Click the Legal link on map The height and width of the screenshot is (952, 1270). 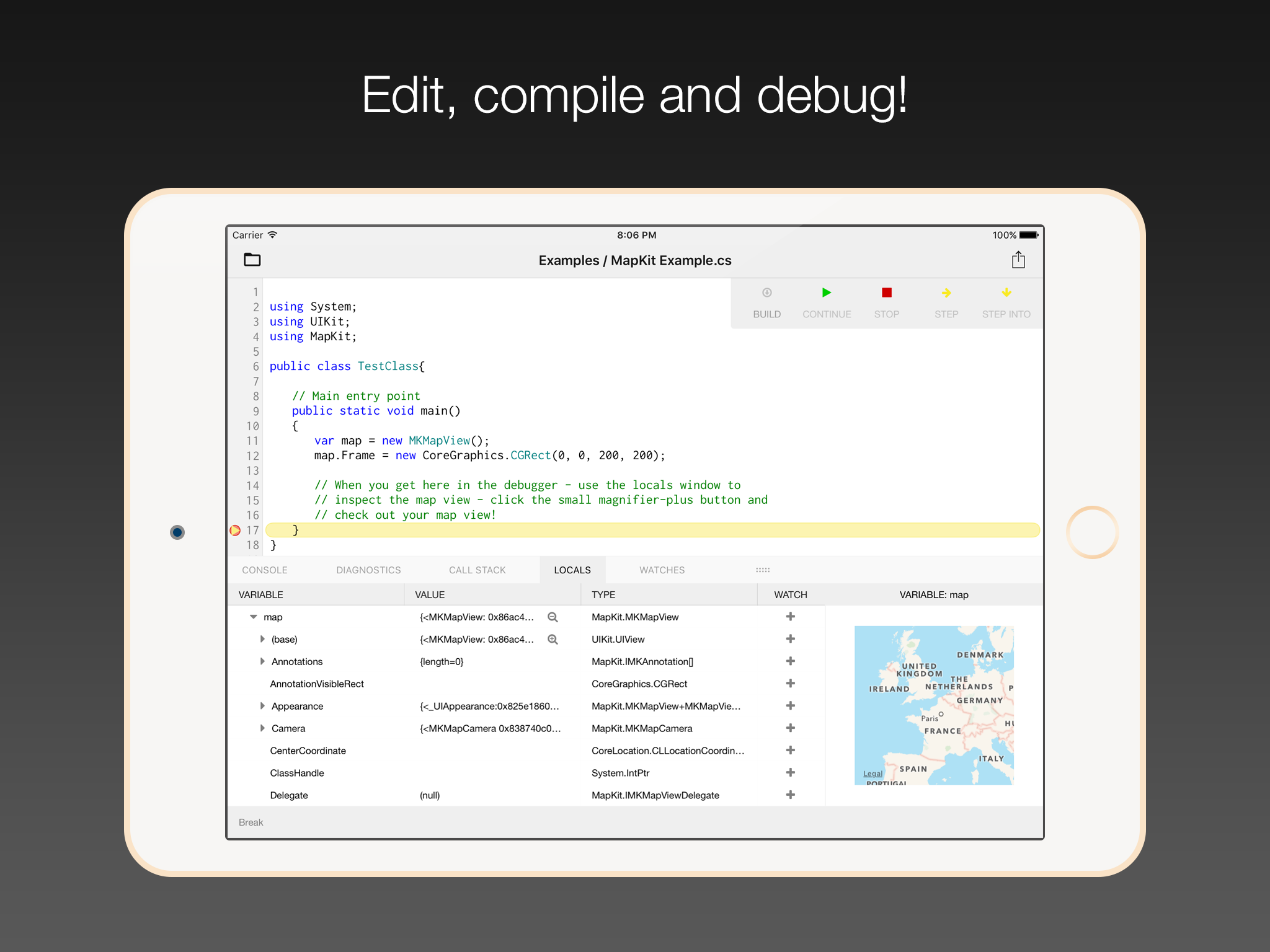(x=873, y=773)
